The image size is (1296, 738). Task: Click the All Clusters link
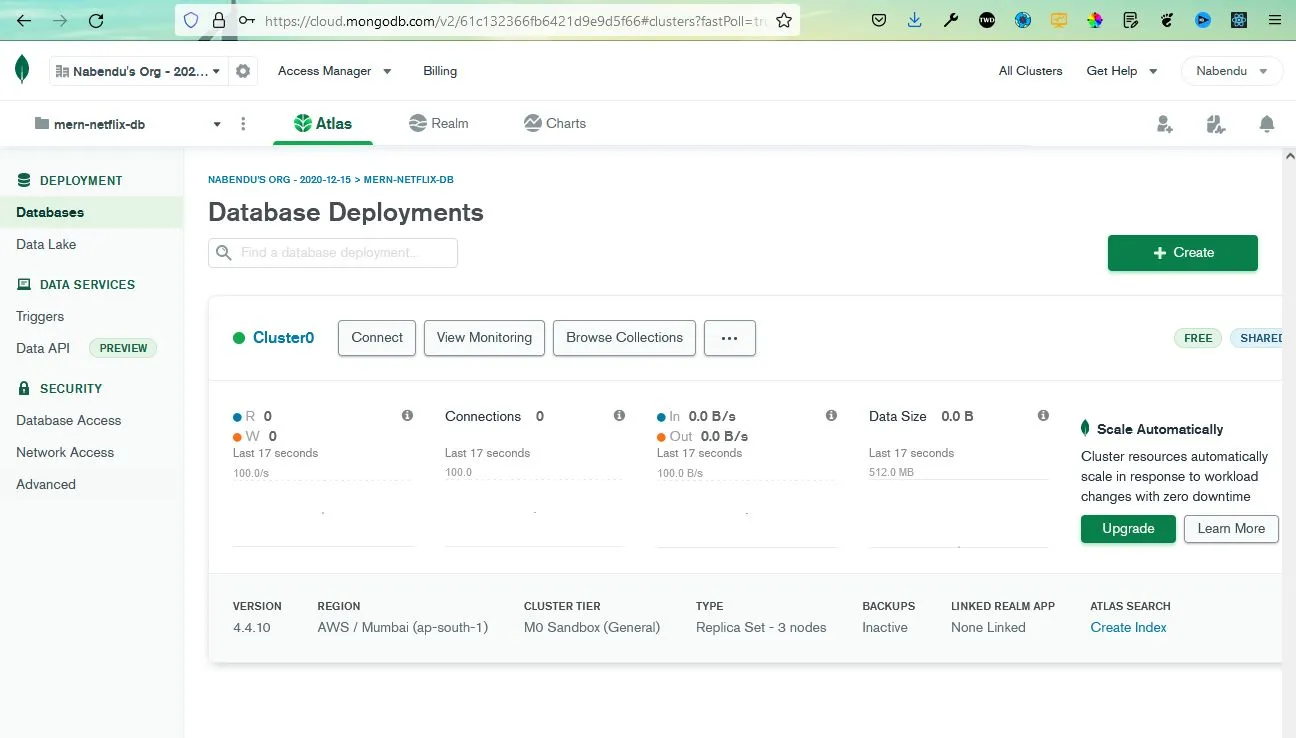(x=1030, y=71)
